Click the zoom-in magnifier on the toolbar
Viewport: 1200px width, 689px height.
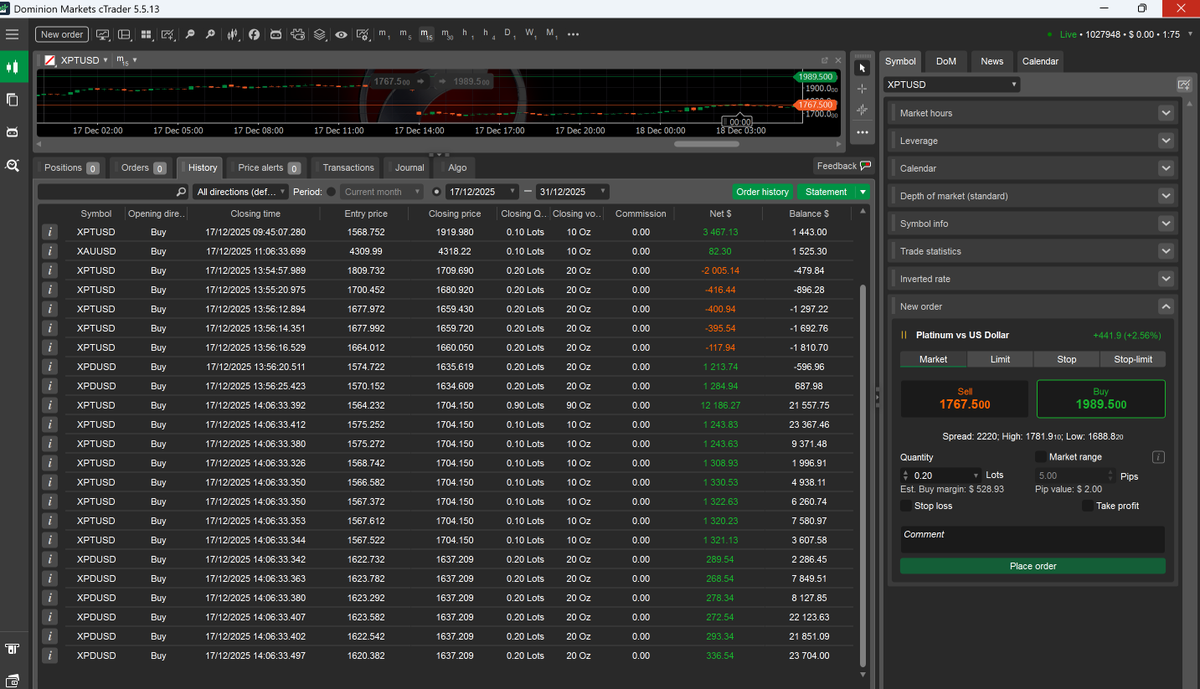[x=211, y=33]
